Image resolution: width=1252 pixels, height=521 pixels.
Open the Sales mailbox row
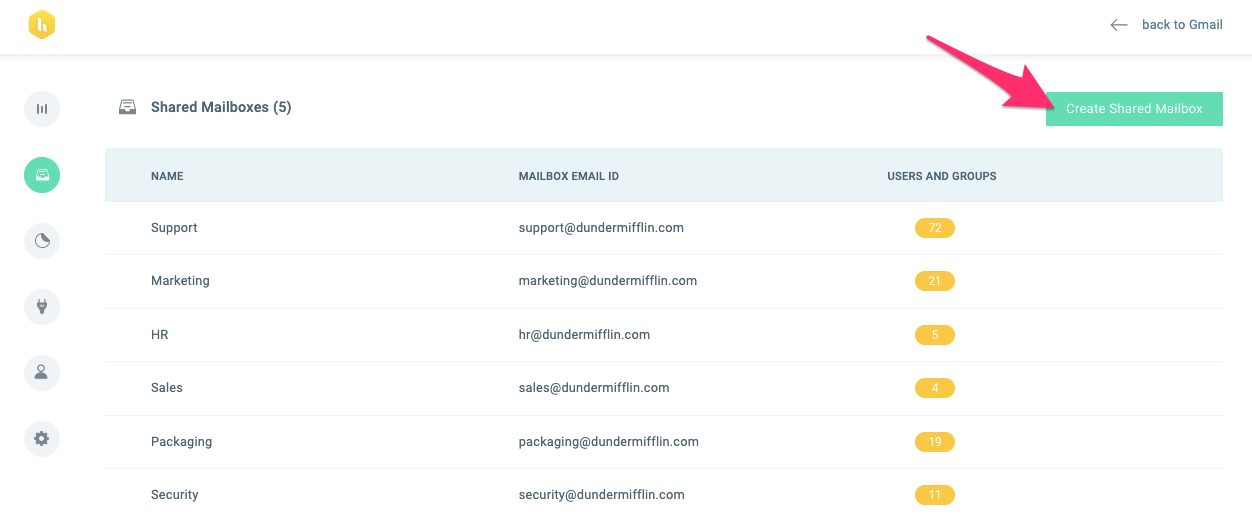[664, 388]
